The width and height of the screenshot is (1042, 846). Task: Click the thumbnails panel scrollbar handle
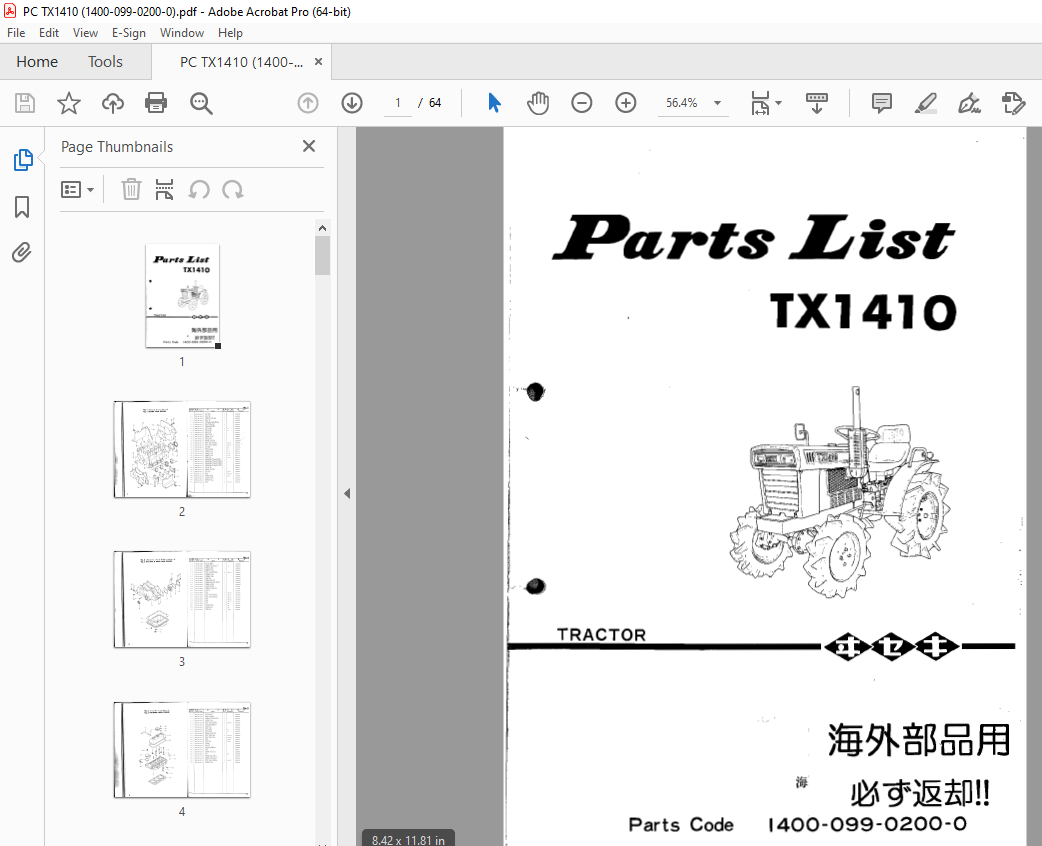click(x=322, y=256)
